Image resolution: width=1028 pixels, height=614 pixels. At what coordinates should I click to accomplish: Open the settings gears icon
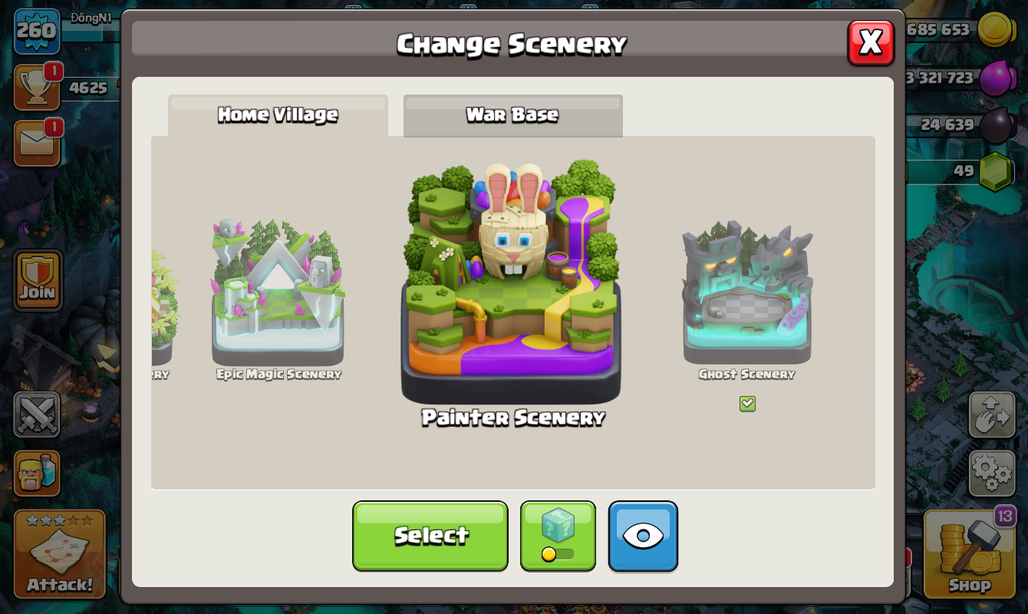[x=992, y=472]
